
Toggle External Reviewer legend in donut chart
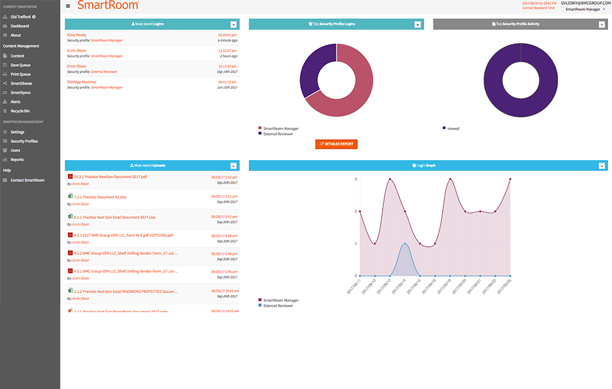click(x=276, y=134)
